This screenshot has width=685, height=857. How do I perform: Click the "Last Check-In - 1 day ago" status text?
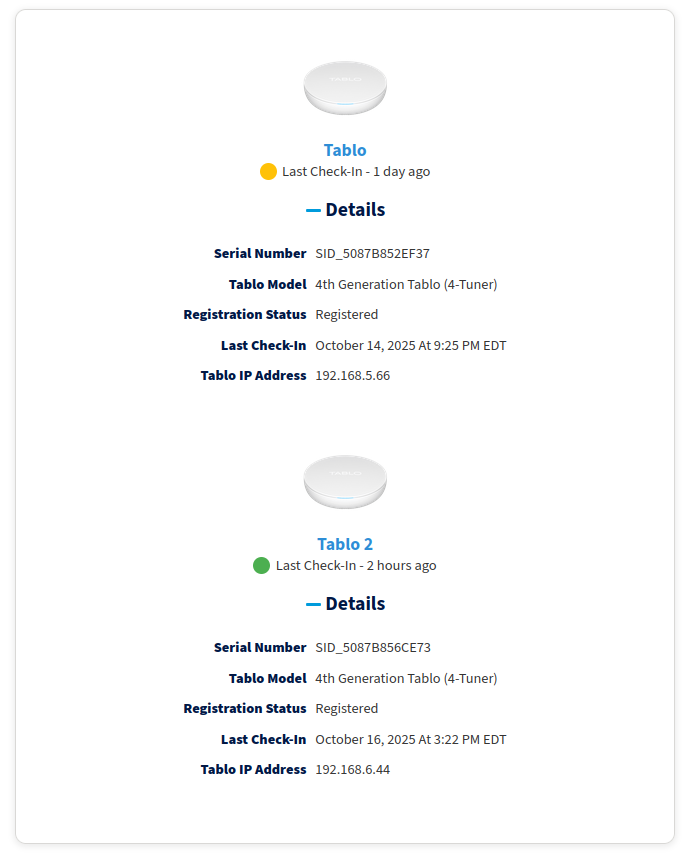[356, 172]
